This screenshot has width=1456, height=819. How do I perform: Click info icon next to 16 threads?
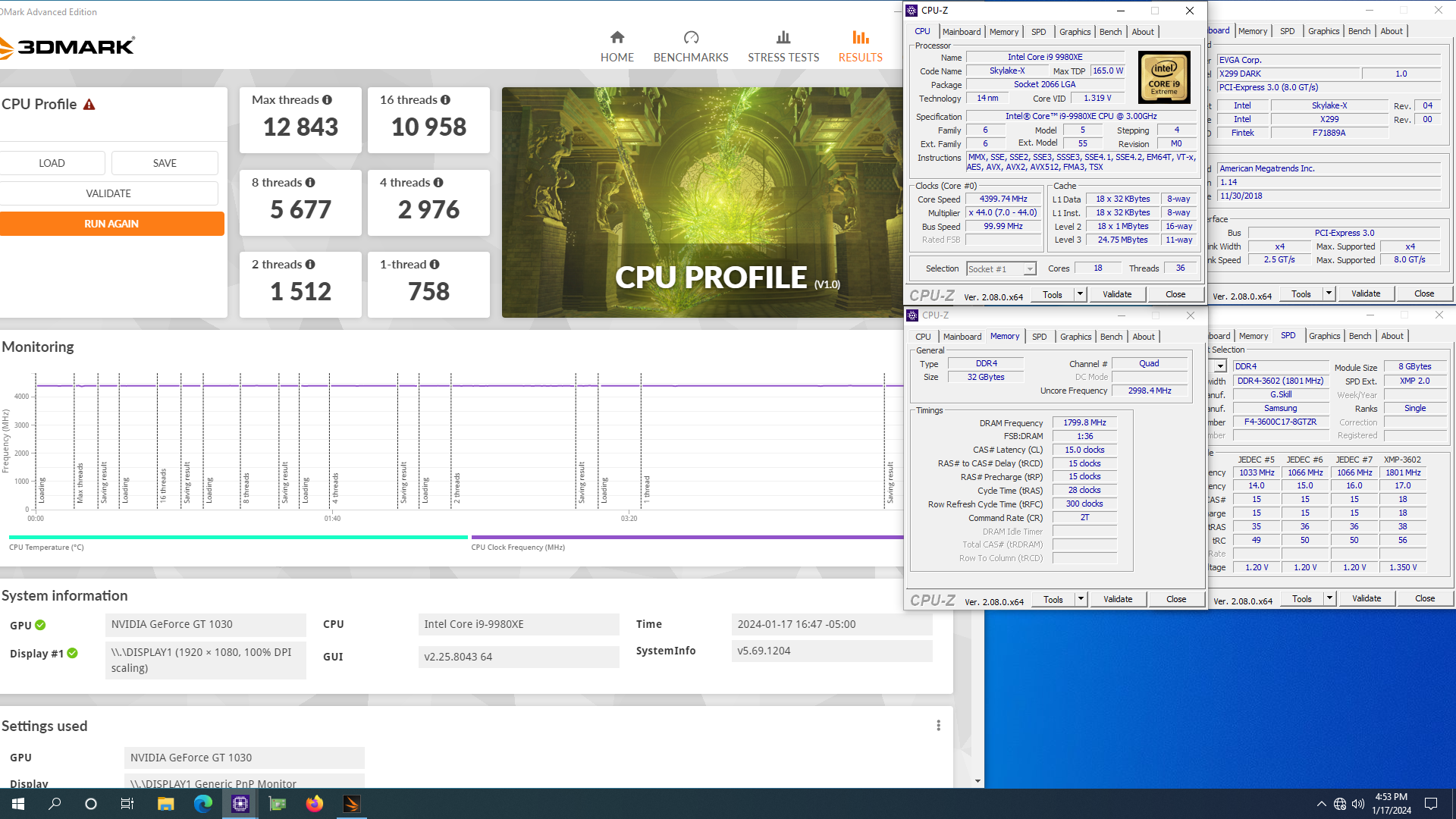coord(445,99)
